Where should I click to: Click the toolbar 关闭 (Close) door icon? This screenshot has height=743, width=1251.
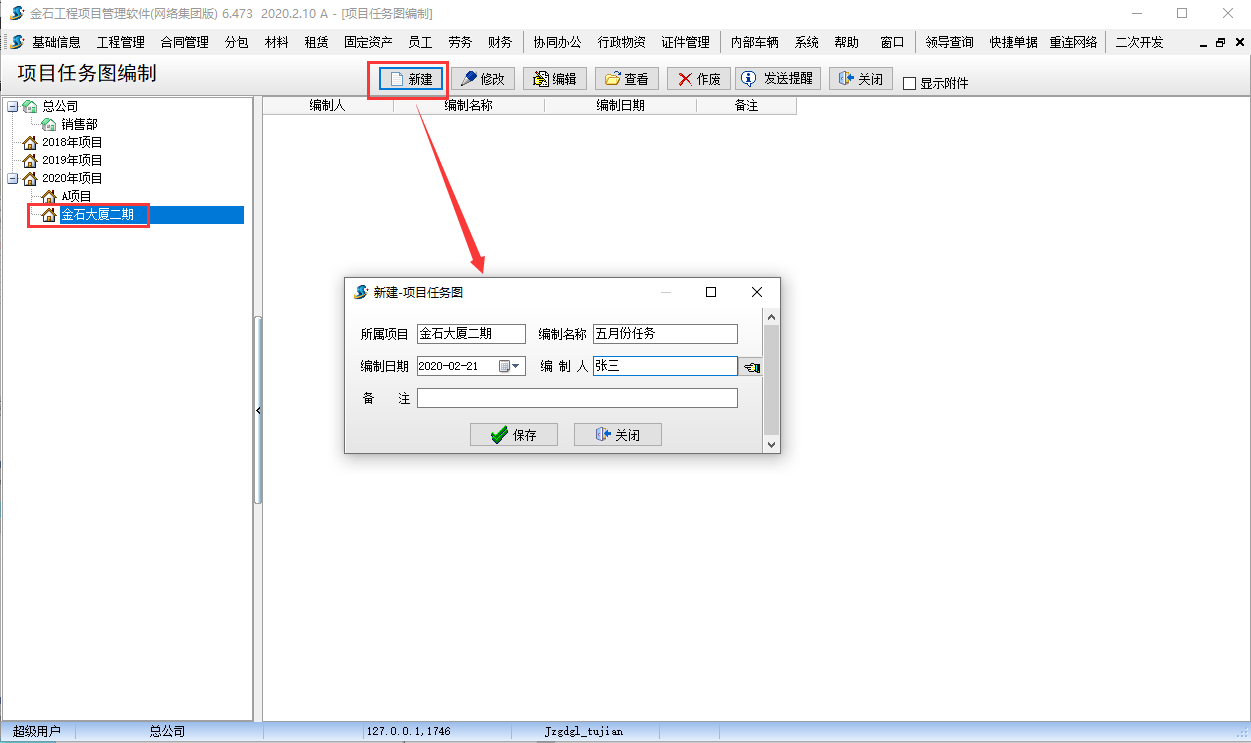[x=860, y=79]
